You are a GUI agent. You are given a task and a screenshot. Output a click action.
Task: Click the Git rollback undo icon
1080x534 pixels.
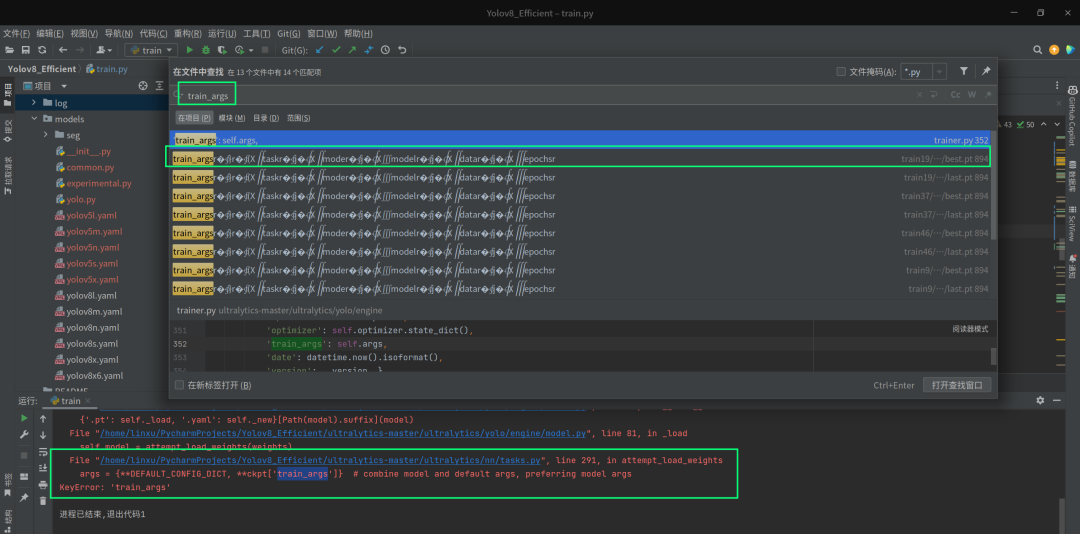pyautogui.click(x=402, y=50)
